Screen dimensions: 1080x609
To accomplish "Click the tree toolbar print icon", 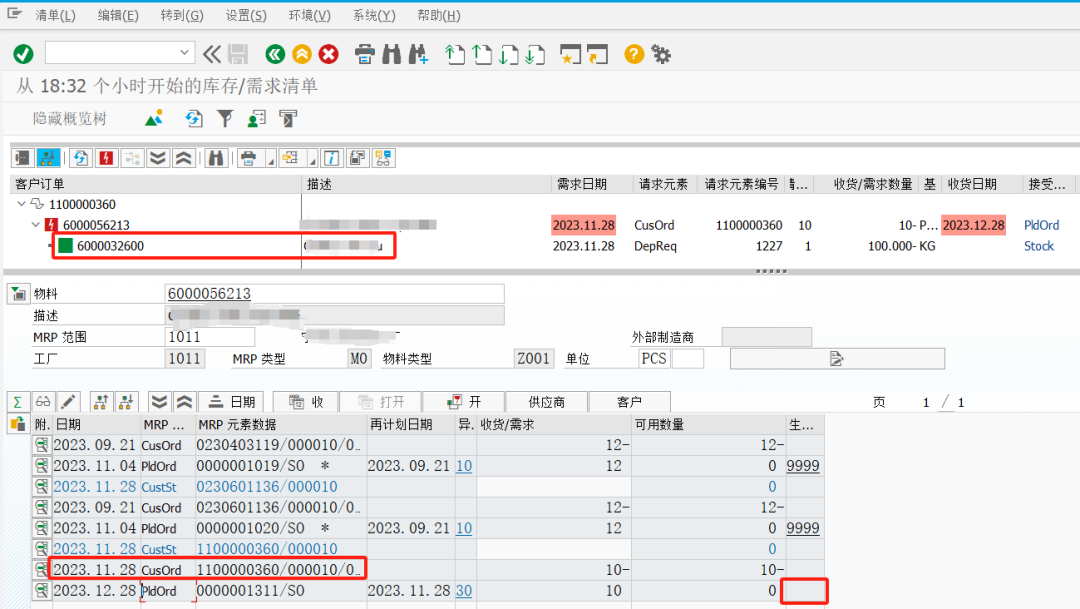I will click(249, 158).
